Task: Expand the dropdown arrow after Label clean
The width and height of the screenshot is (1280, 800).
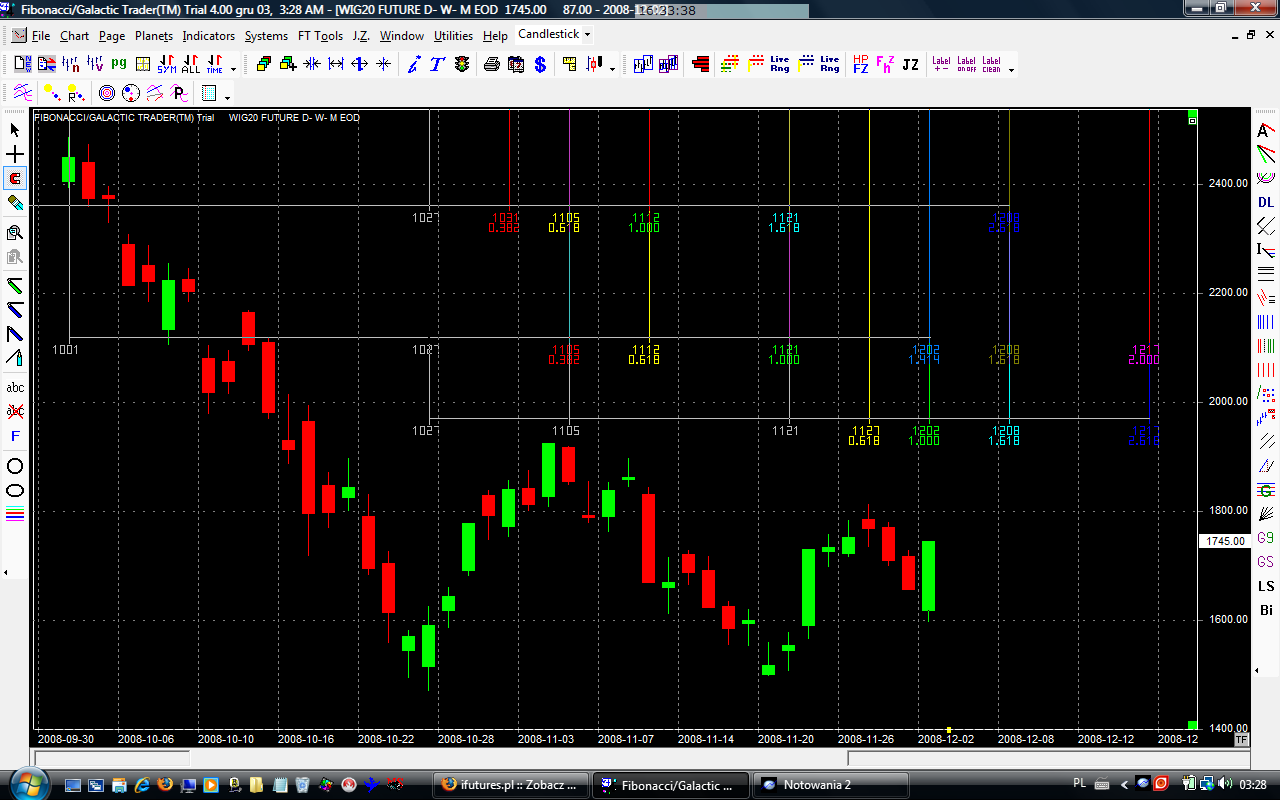Action: point(1011,70)
